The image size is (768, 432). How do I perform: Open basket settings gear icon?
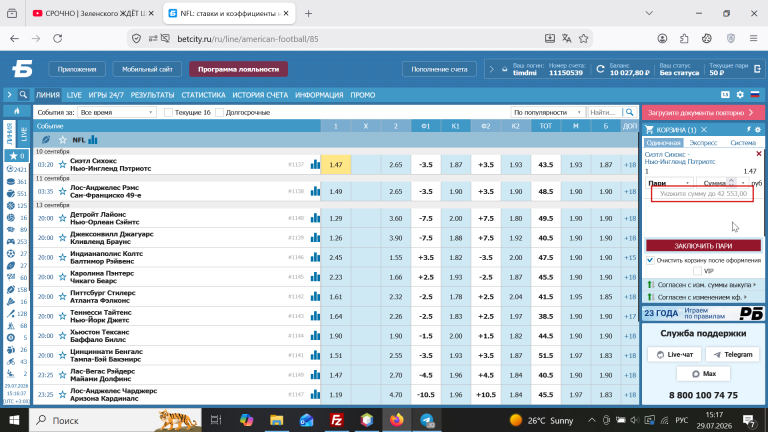(758, 130)
